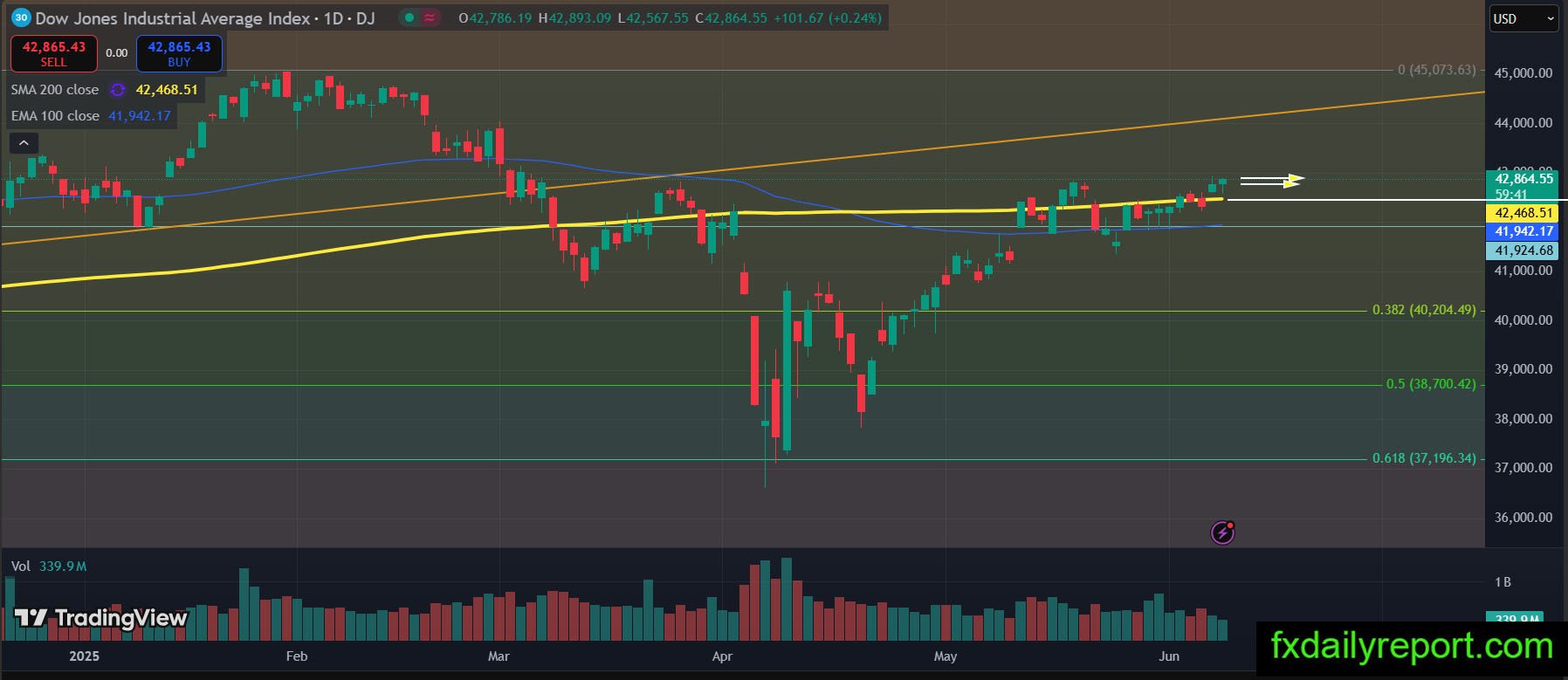Click the close value C42,864.55
The height and width of the screenshot is (680, 1568).
click(732, 17)
